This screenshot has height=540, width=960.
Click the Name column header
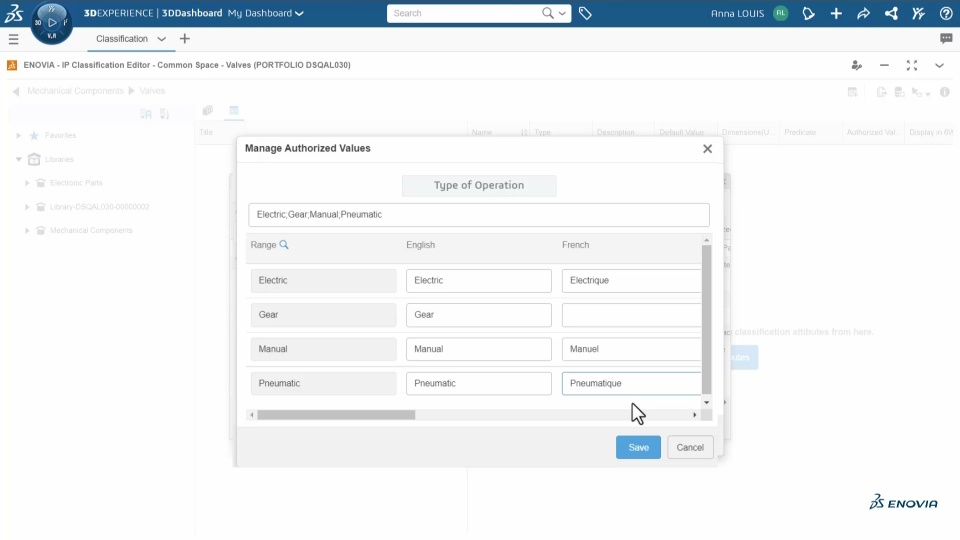pos(482,132)
